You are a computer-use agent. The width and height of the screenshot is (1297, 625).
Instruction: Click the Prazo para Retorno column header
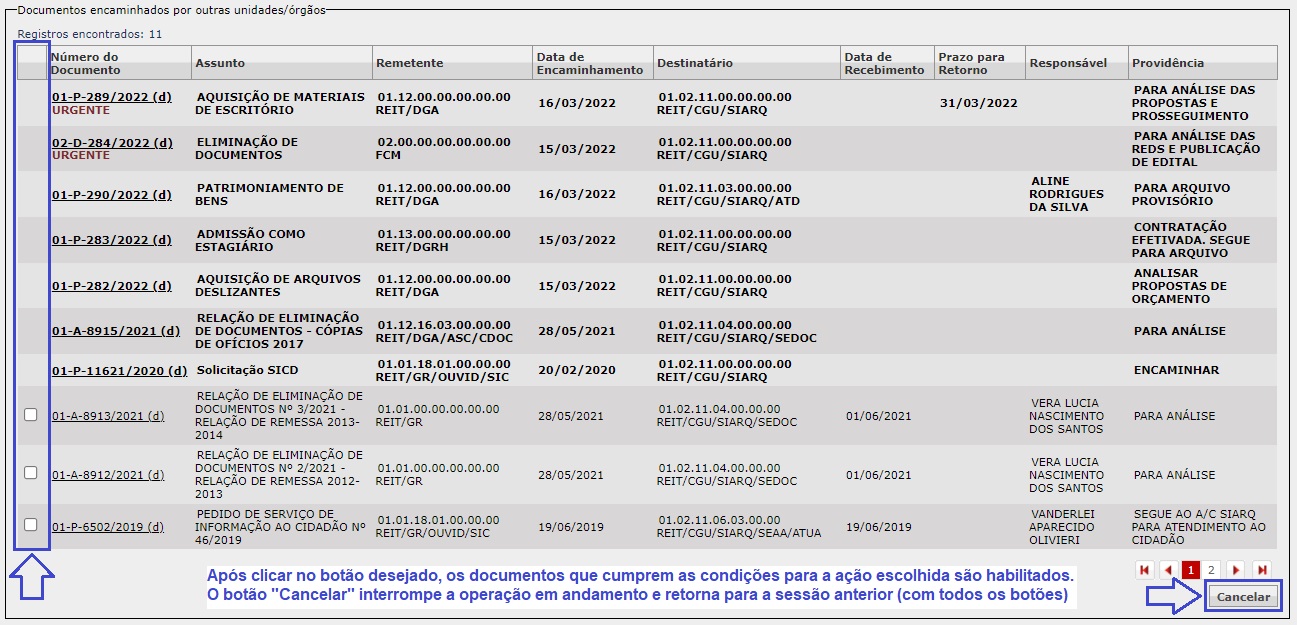pyautogui.click(x=980, y=63)
